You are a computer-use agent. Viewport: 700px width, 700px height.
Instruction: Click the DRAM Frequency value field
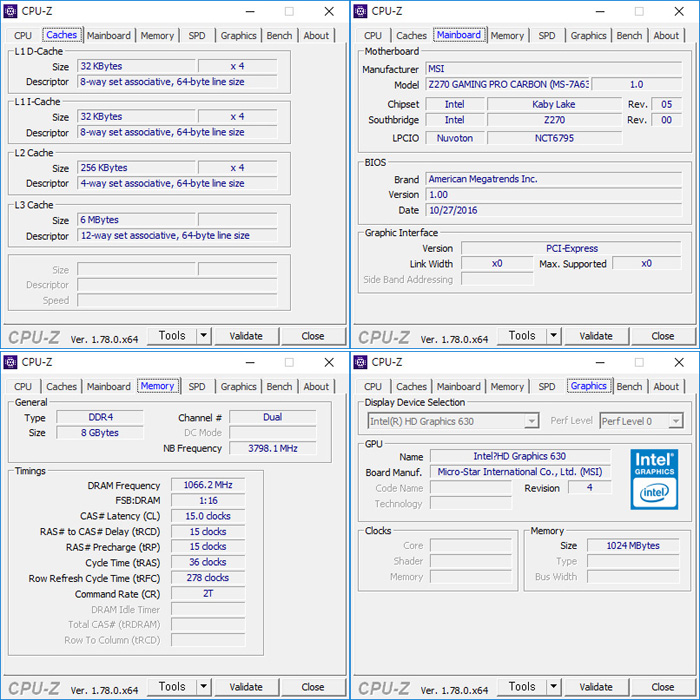pyautogui.click(x=207, y=485)
